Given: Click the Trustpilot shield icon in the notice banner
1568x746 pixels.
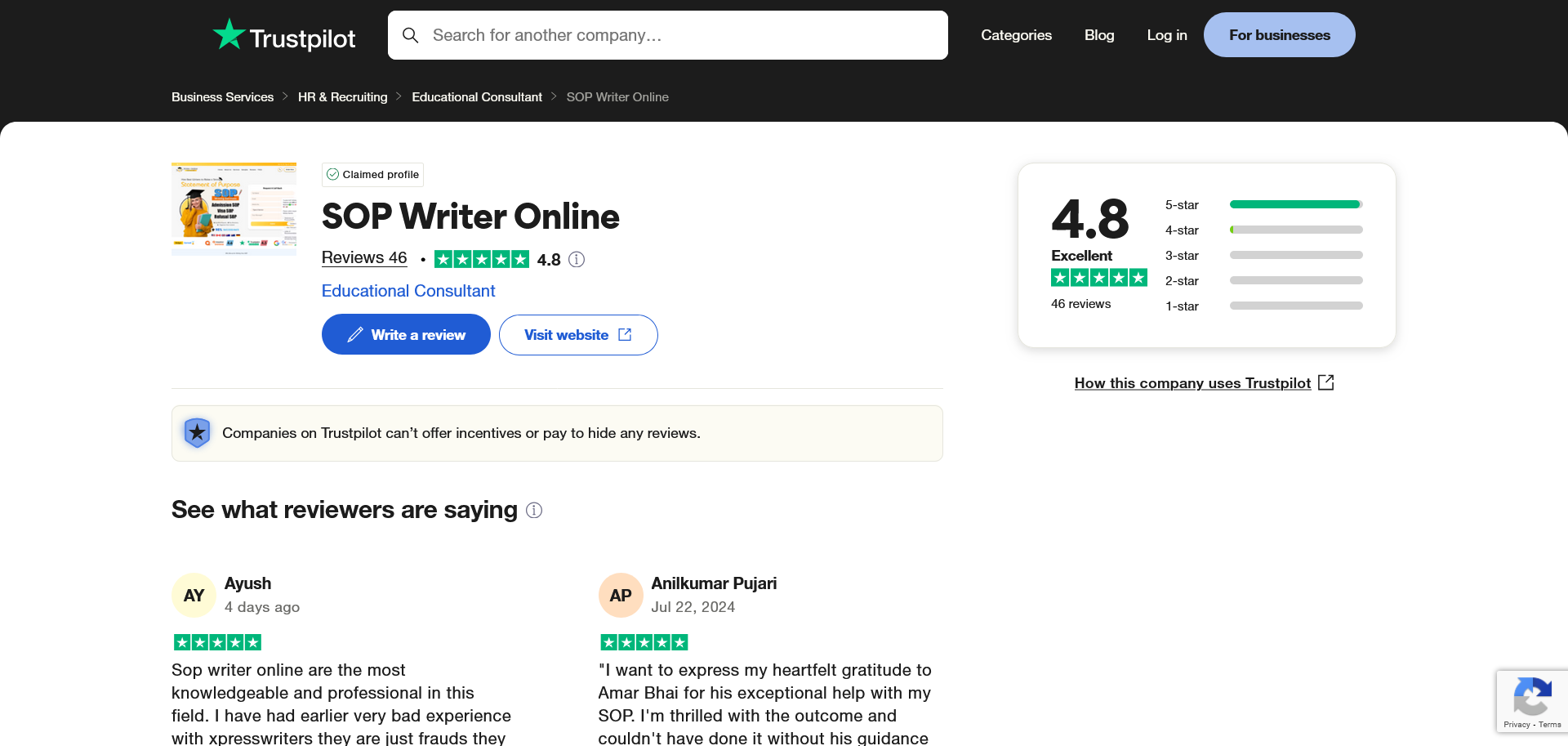Looking at the screenshot, I should pos(197,433).
